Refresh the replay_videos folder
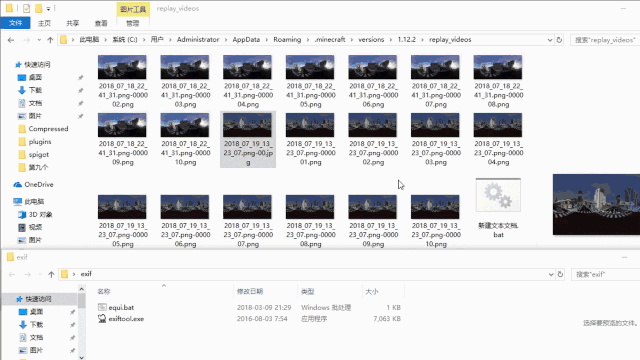 559,40
